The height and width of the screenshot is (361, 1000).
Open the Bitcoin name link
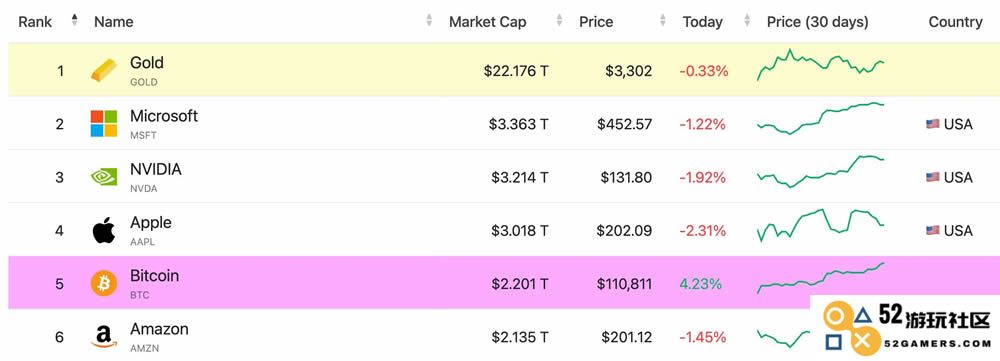pos(154,276)
